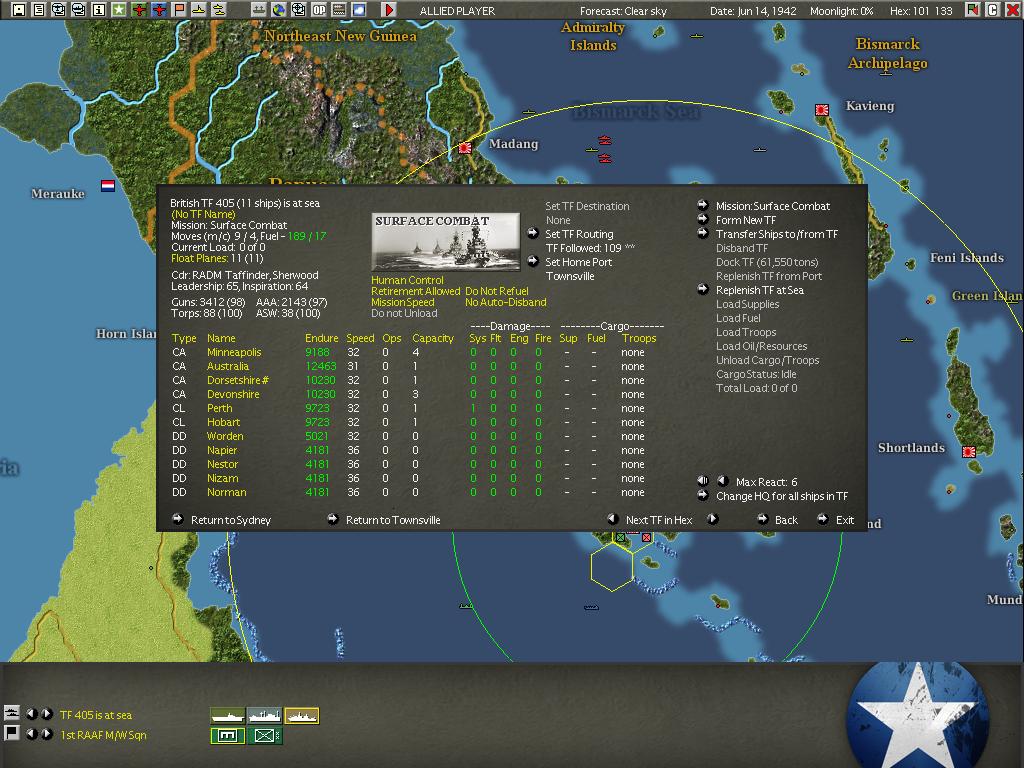Open Transfer Ships to/from TF
This screenshot has width=1024, height=768.
tap(776, 234)
